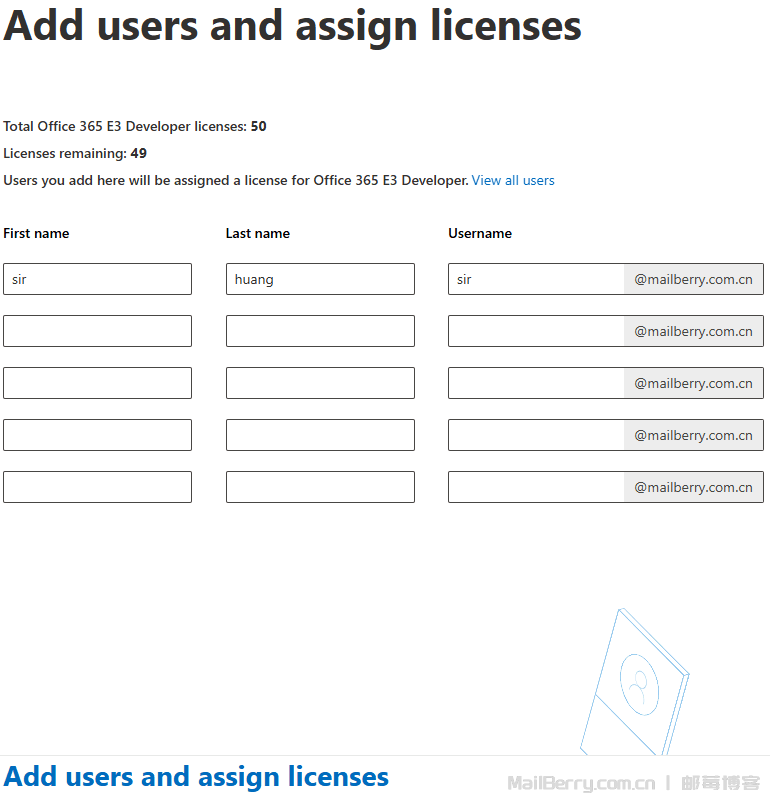Focus the second row Username field
770x803 pixels.
pyautogui.click(x=536, y=331)
